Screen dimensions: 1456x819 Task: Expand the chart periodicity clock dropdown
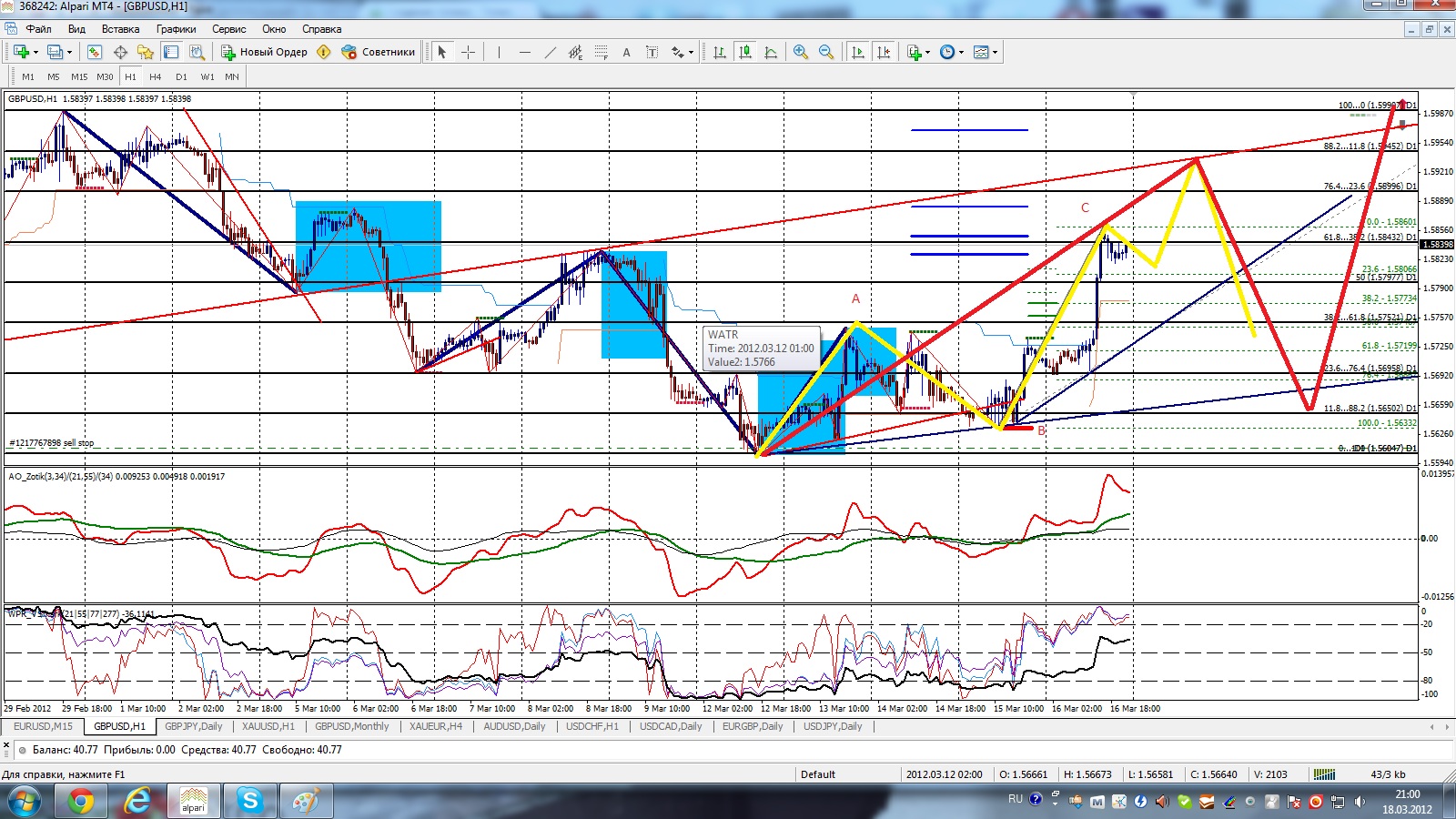951,52
